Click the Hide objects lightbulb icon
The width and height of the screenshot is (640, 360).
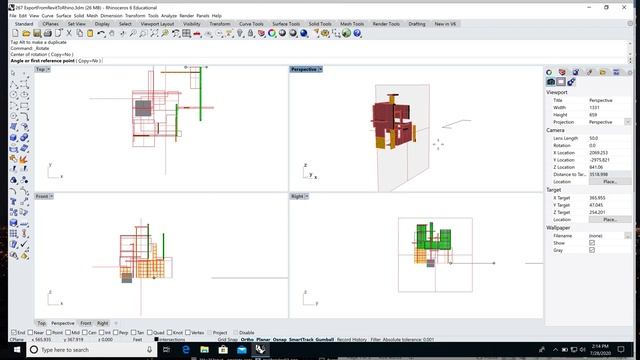point(240,33)
